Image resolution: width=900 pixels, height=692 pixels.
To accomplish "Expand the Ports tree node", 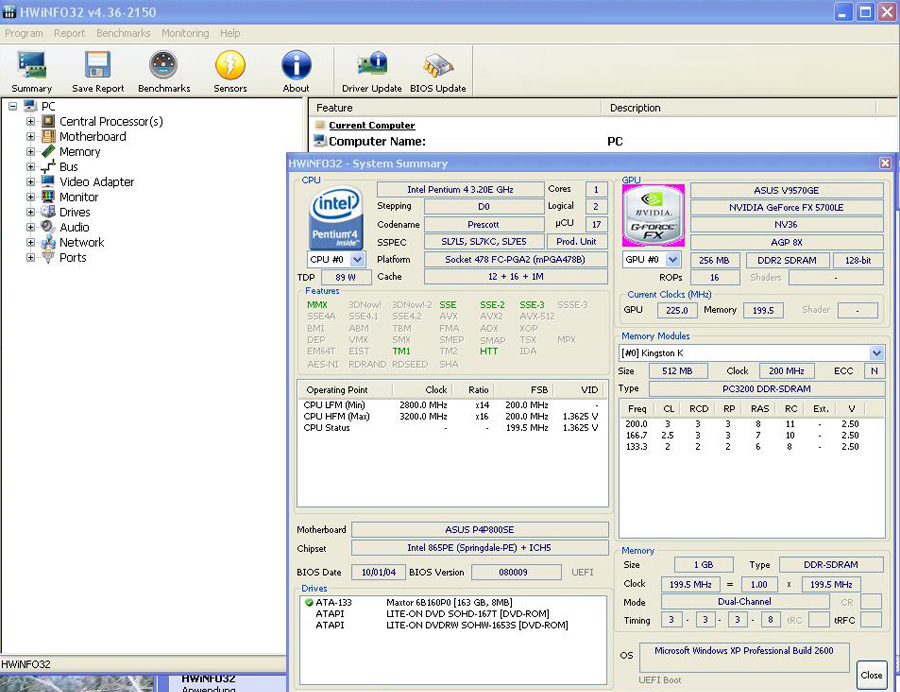I will point(30,258).
